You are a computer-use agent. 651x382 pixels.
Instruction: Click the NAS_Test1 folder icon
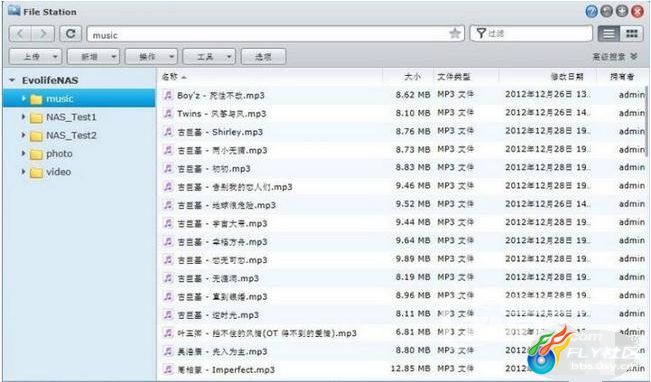pyautogui.click(x=36, y=118)
